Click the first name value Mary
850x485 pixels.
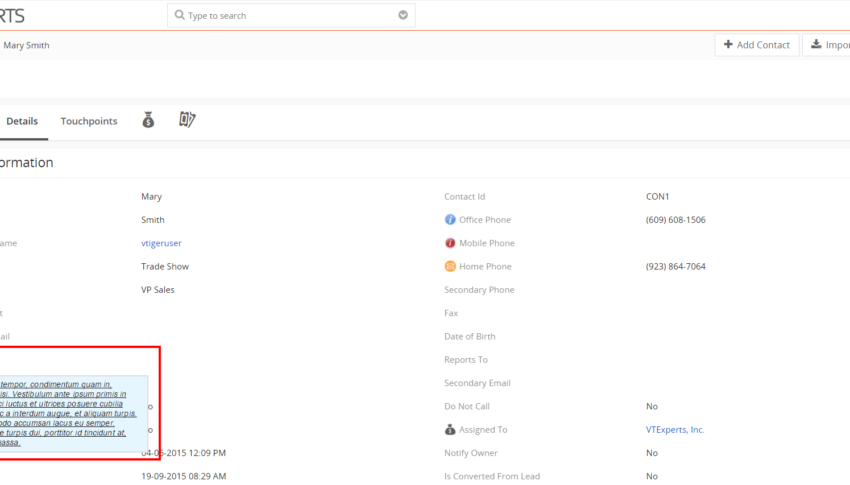(151, 196)
